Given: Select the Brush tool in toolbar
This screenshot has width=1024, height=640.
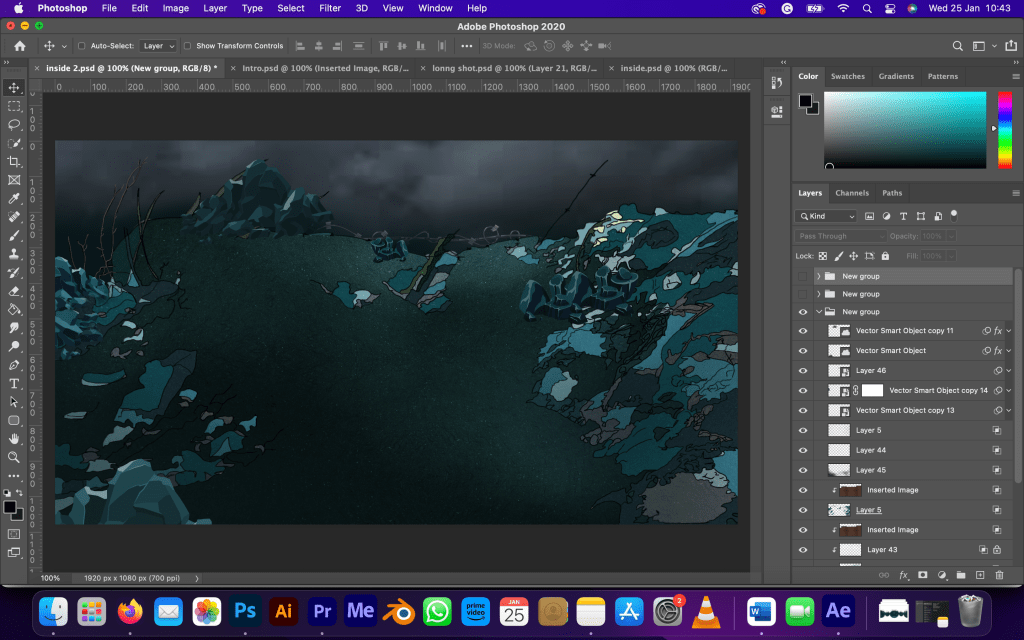Looking at the screenshot, I should click(x=14, y=236).
